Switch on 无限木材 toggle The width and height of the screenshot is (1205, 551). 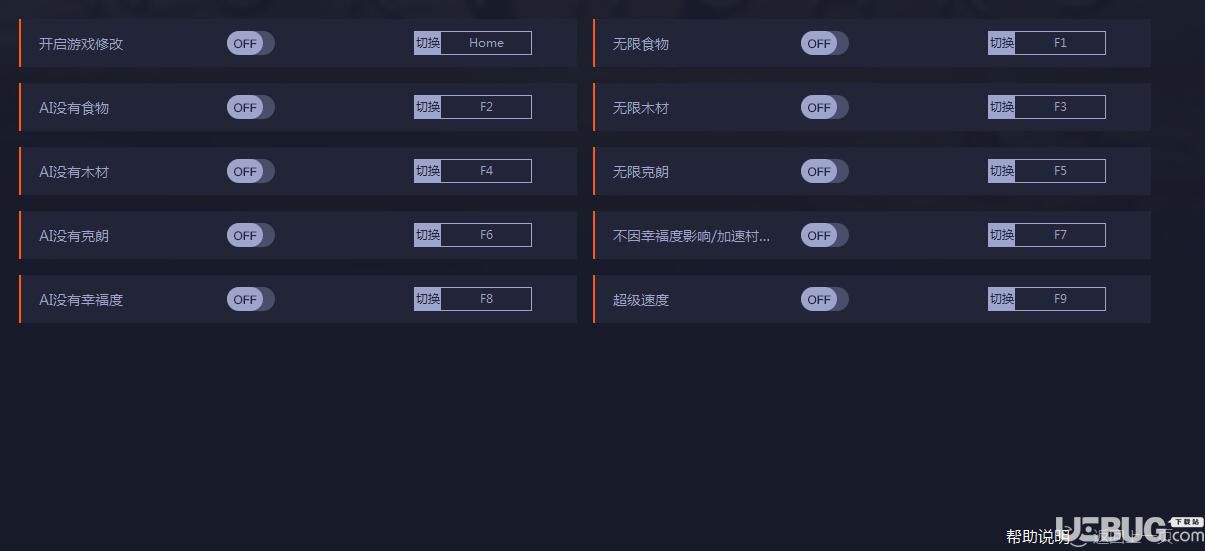tap(824, 107)
